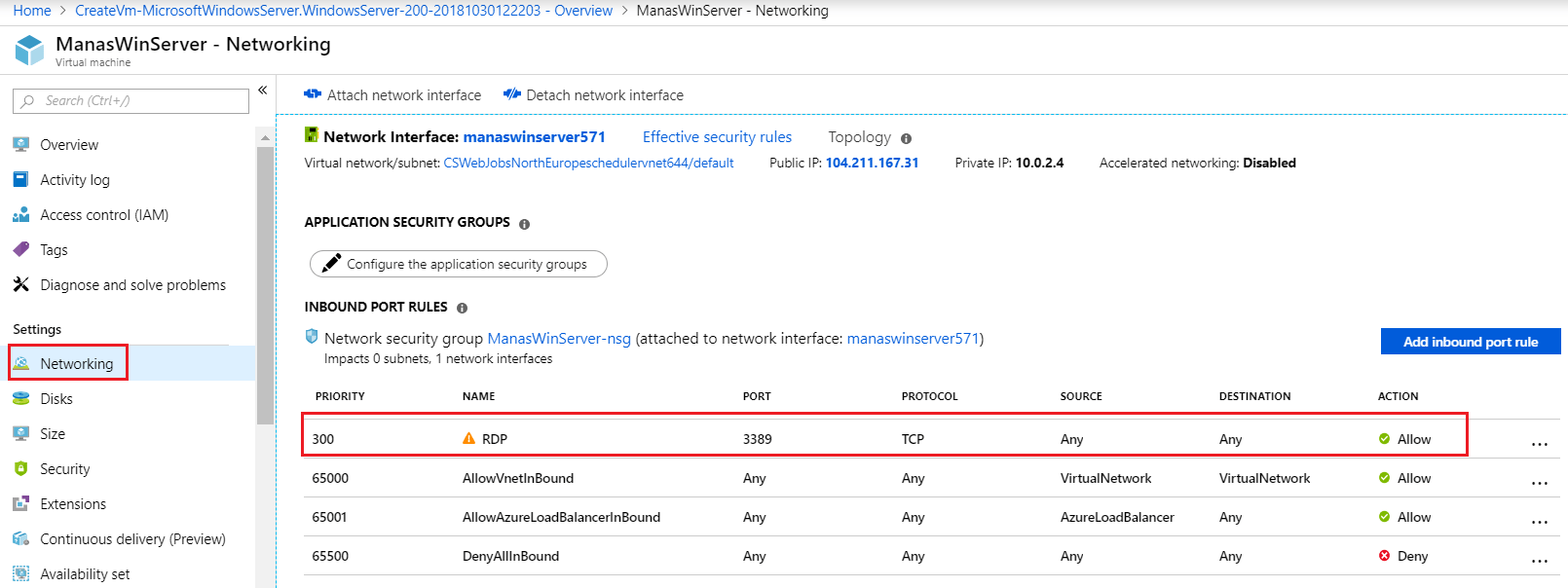Click the sidebar vertical scrollbar thumb
This screenshot has width=1568, height=588.
tap(265, 285)
